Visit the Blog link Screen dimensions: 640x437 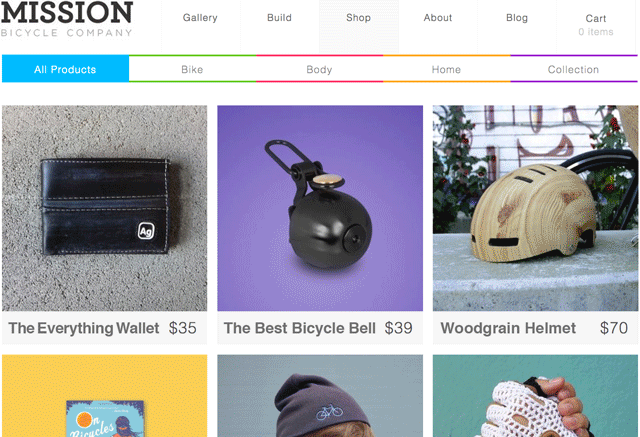(517, 18)
